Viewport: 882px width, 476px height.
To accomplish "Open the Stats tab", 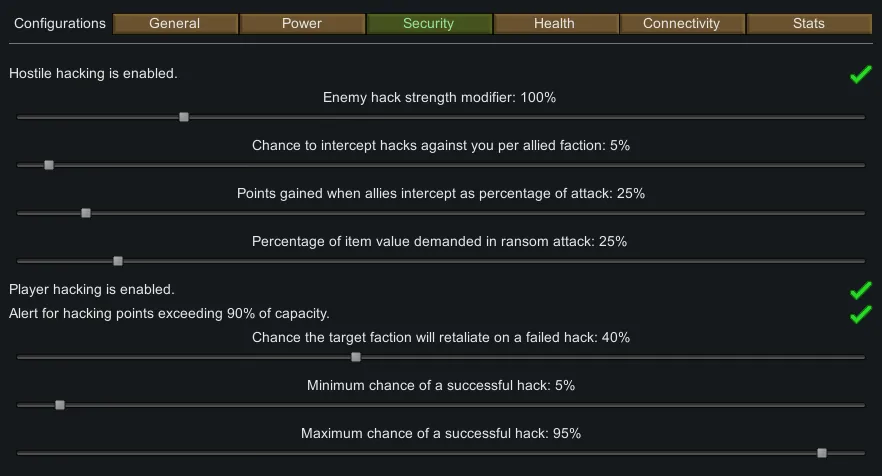I will coord(808,24).
